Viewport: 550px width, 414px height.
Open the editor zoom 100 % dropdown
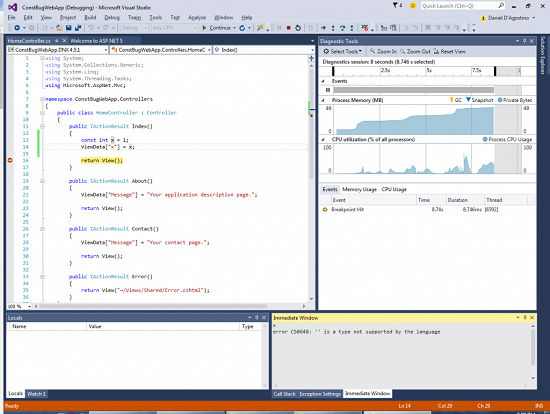click(x=29, y=306)
